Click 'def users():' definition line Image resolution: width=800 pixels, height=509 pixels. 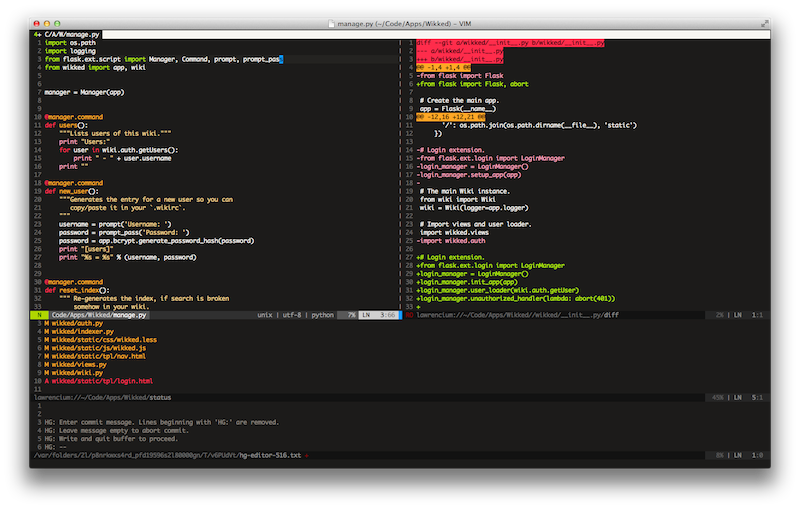pos(66,125)
